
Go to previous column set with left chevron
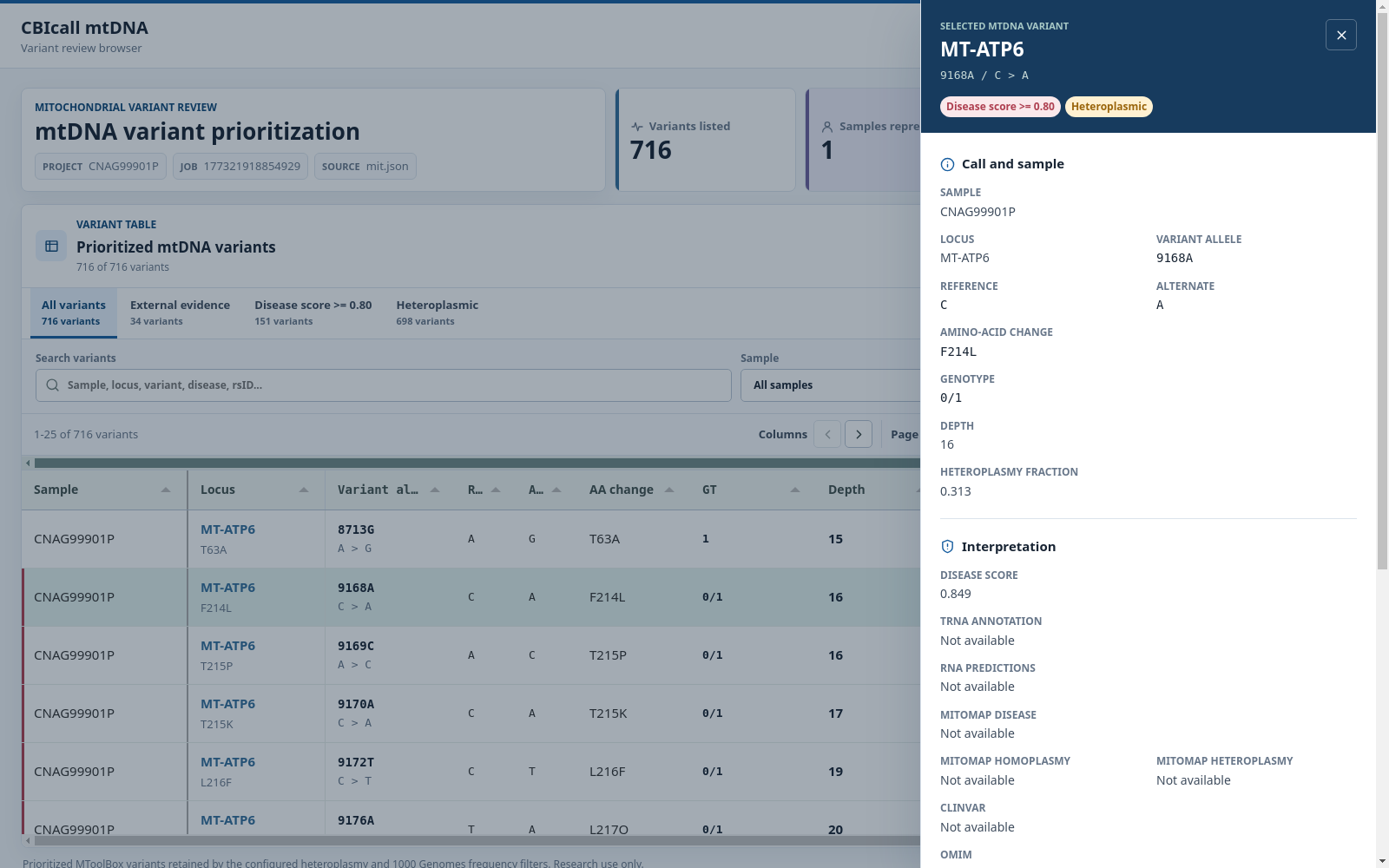pos(827,434)
